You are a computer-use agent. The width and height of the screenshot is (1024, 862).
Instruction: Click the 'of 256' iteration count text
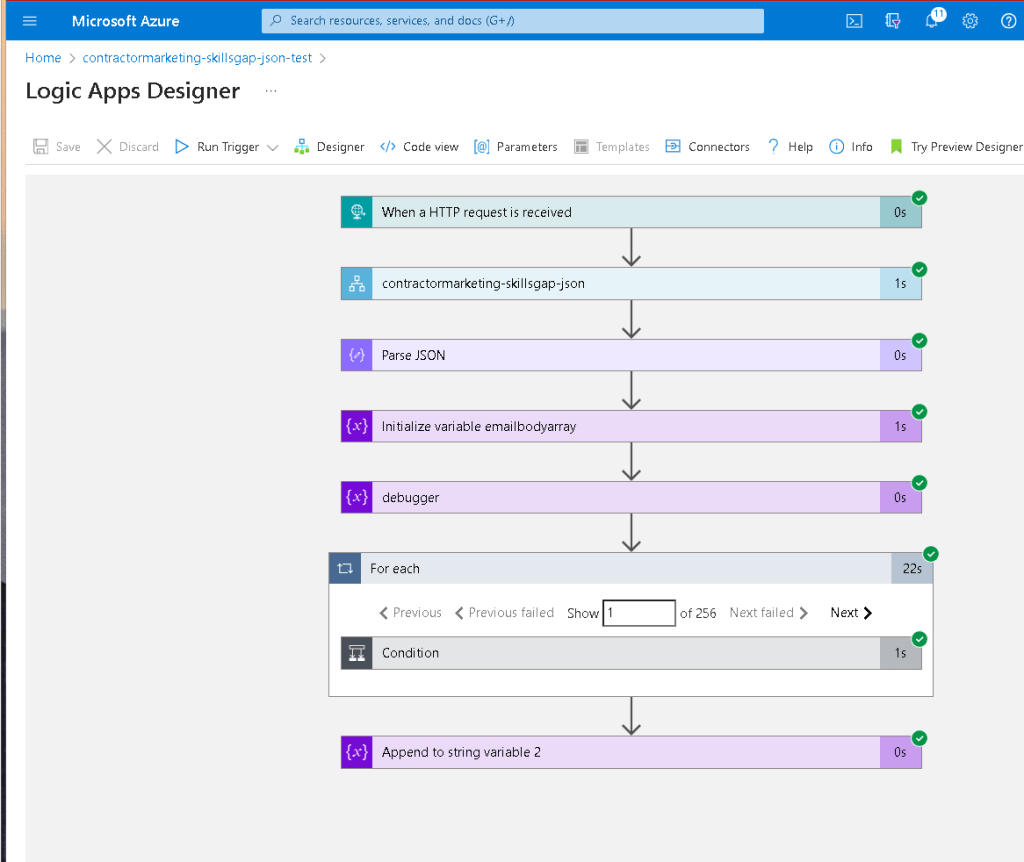click(697, 613)
